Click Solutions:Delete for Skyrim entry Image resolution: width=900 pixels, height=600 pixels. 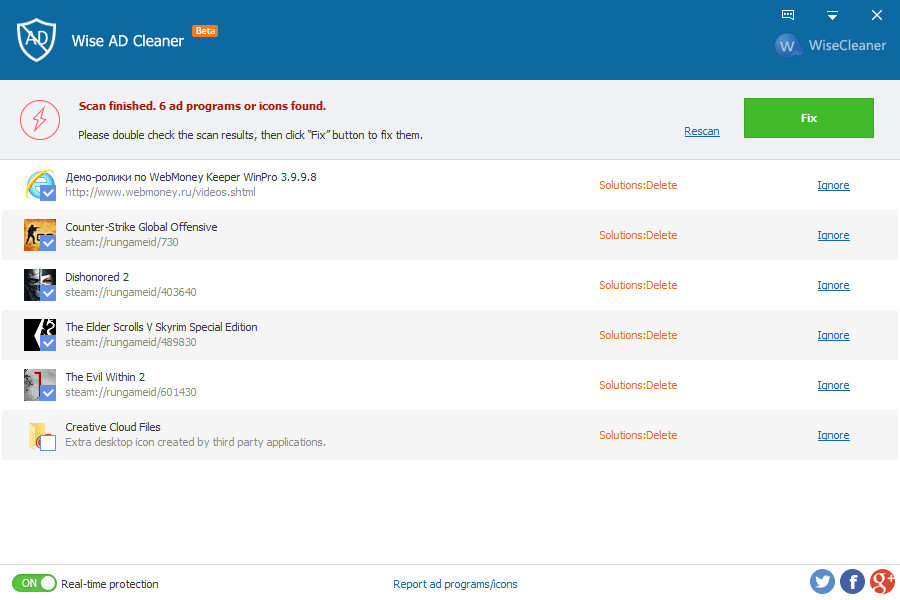(638, 335)
